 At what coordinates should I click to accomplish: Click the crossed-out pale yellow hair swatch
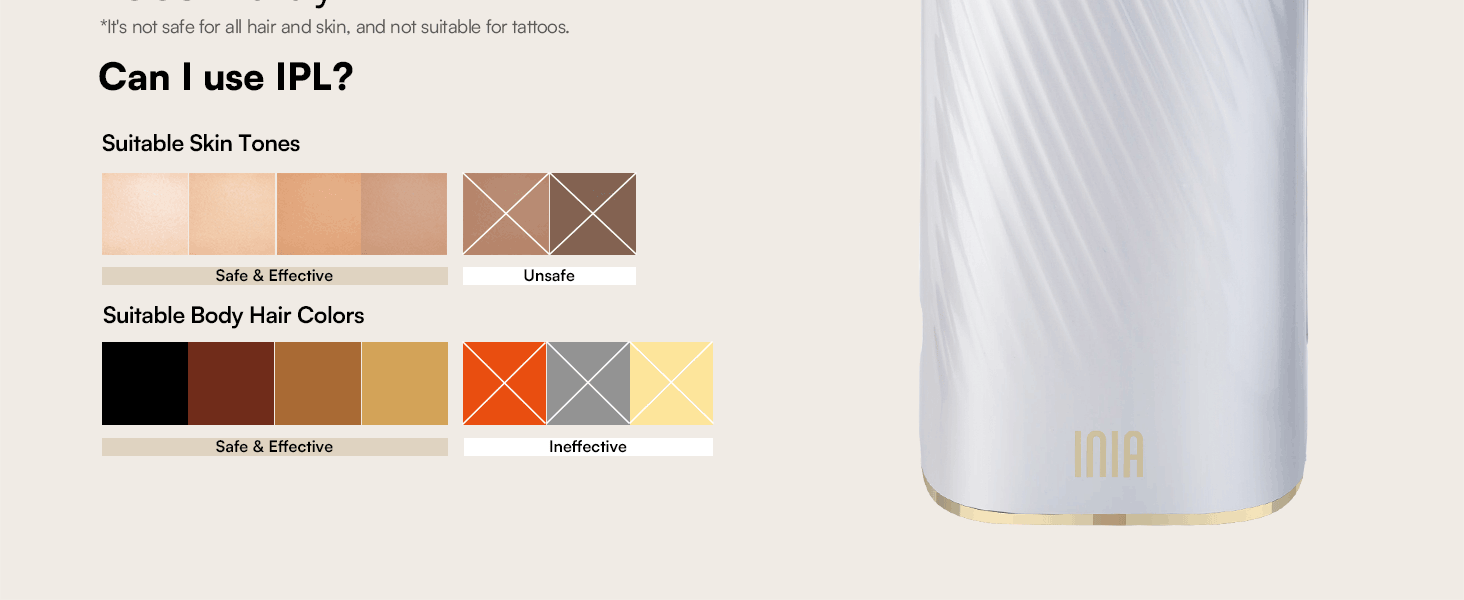(x=672, y=384)
